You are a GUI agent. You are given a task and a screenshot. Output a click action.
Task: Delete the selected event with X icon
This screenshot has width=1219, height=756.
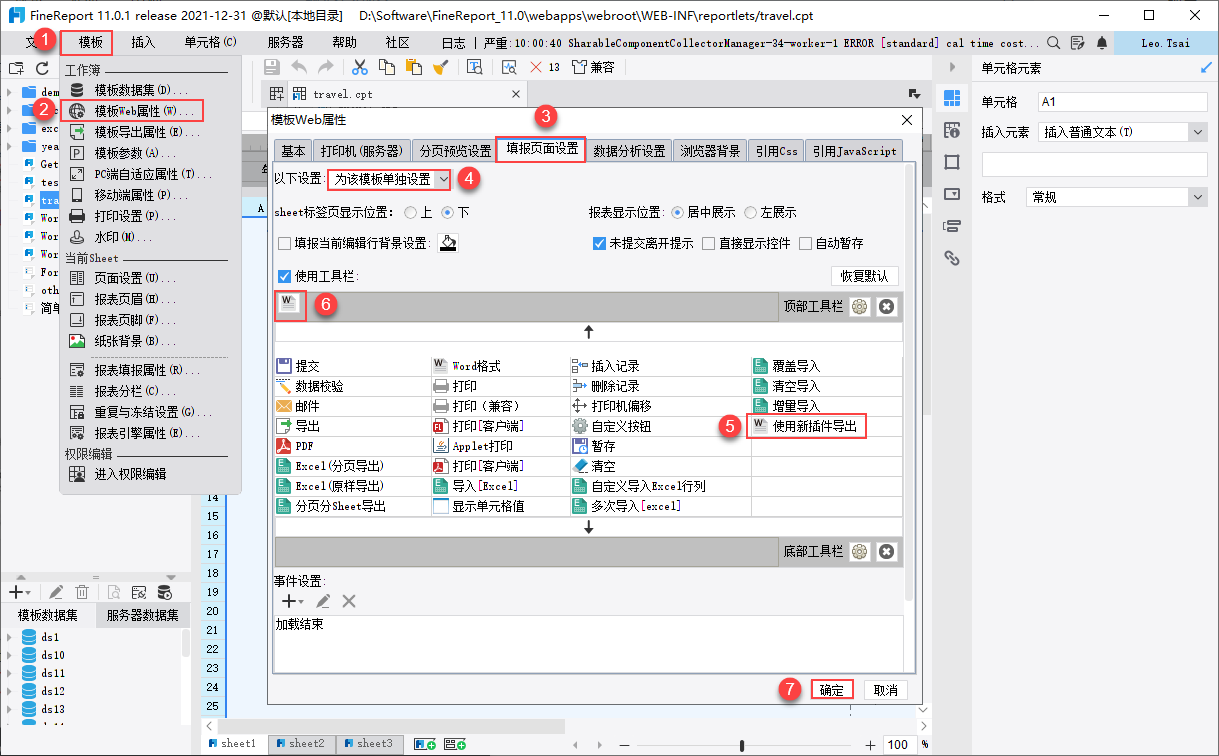point(349,601)
